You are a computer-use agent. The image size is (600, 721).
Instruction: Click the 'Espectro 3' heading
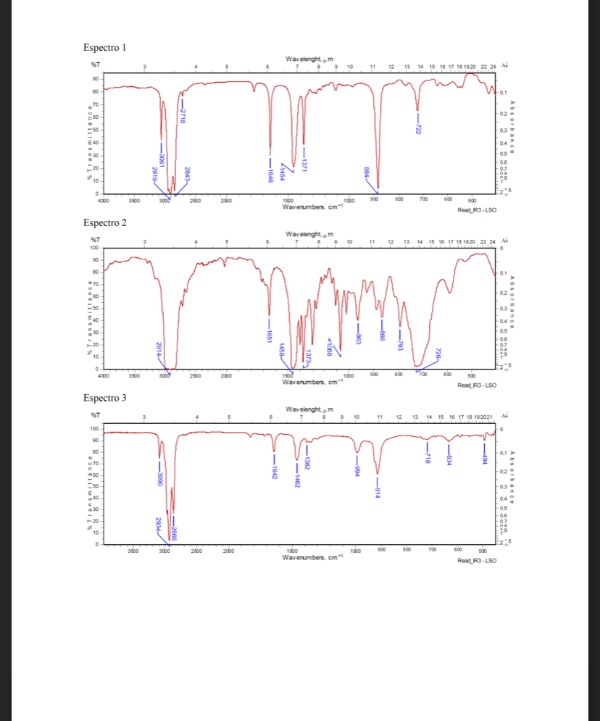(x=105, y=397)
